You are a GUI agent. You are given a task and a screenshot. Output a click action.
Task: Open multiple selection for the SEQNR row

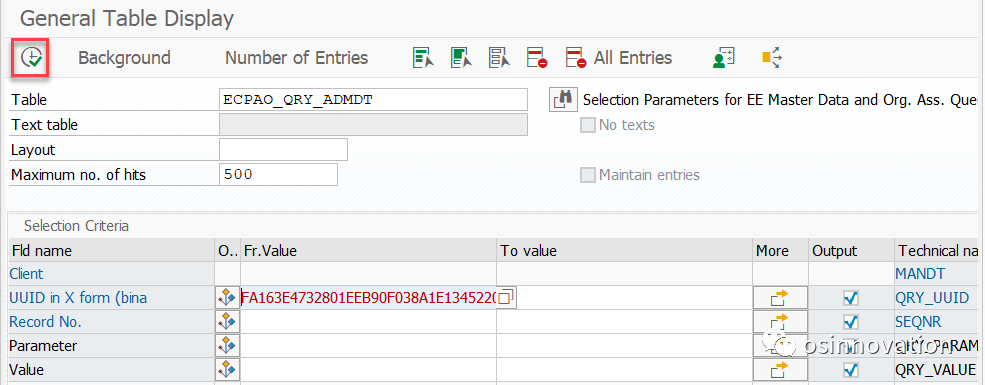pos(780,322)
